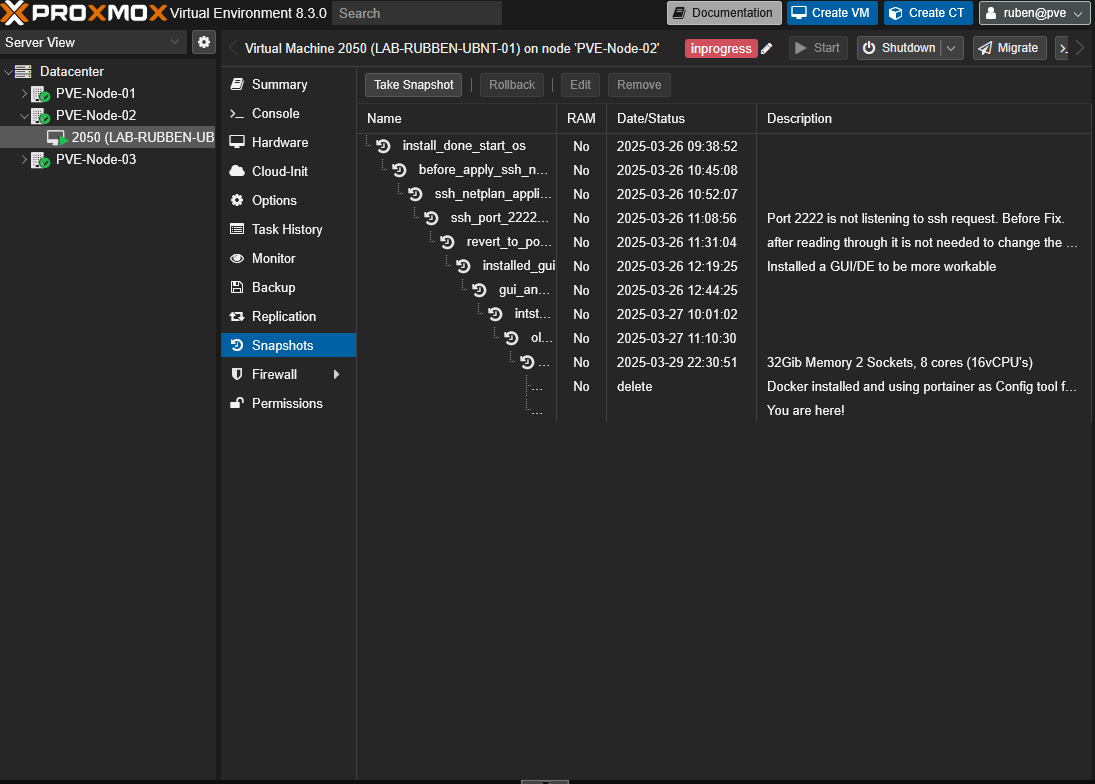Click the pencil icon next to inprogress tag

[x=767, y=48]
